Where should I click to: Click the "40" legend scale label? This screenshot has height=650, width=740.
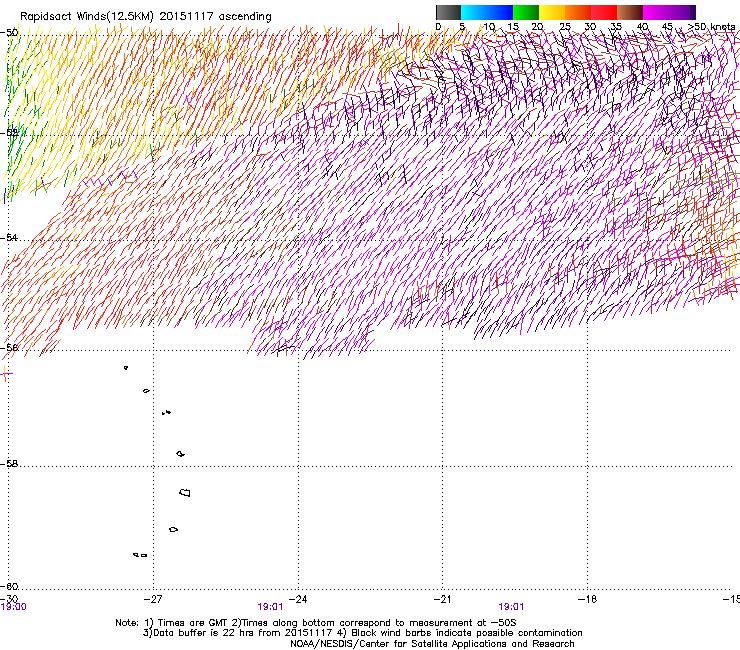(x=642, y=27)
